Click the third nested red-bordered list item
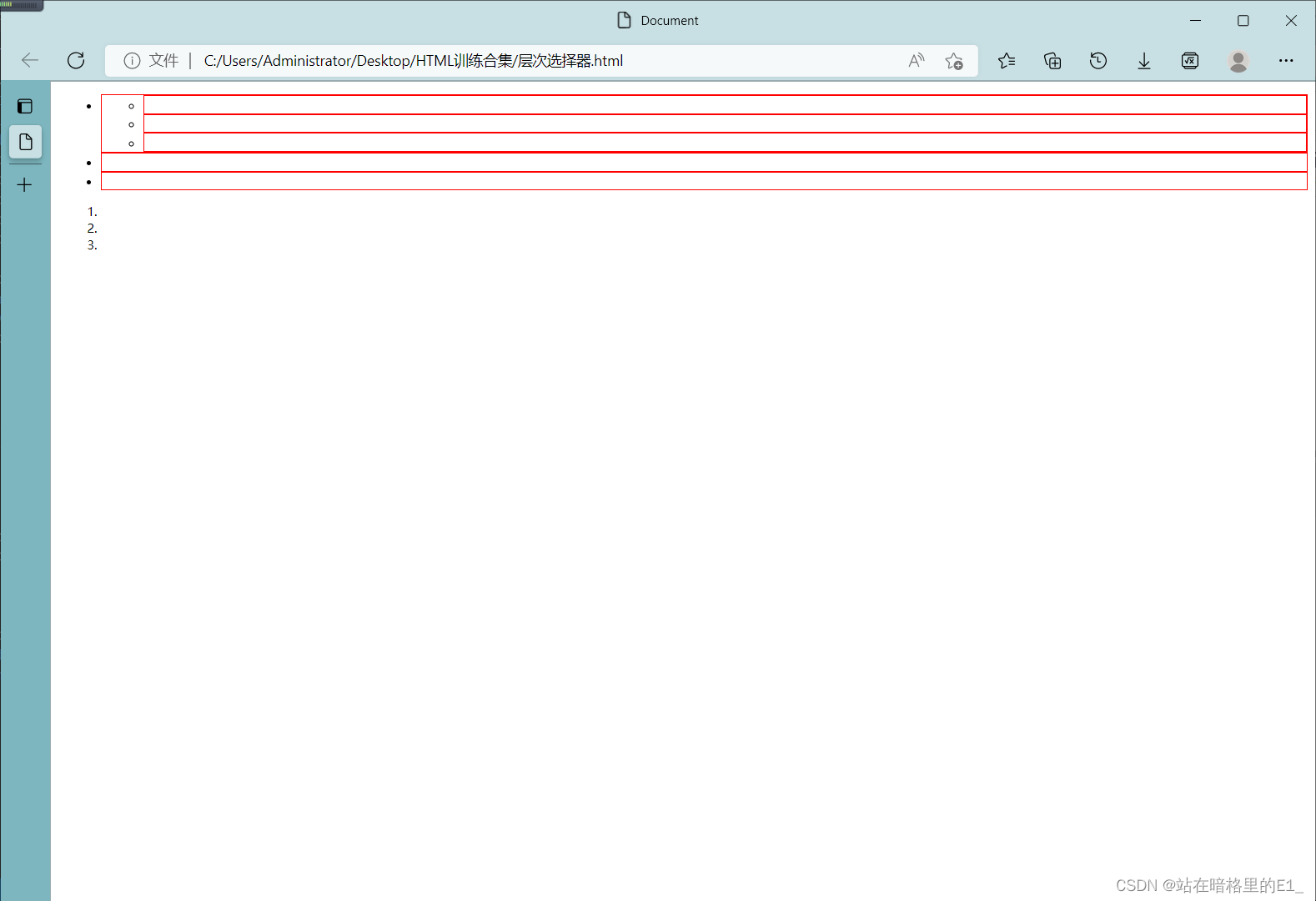 point(725,143)
